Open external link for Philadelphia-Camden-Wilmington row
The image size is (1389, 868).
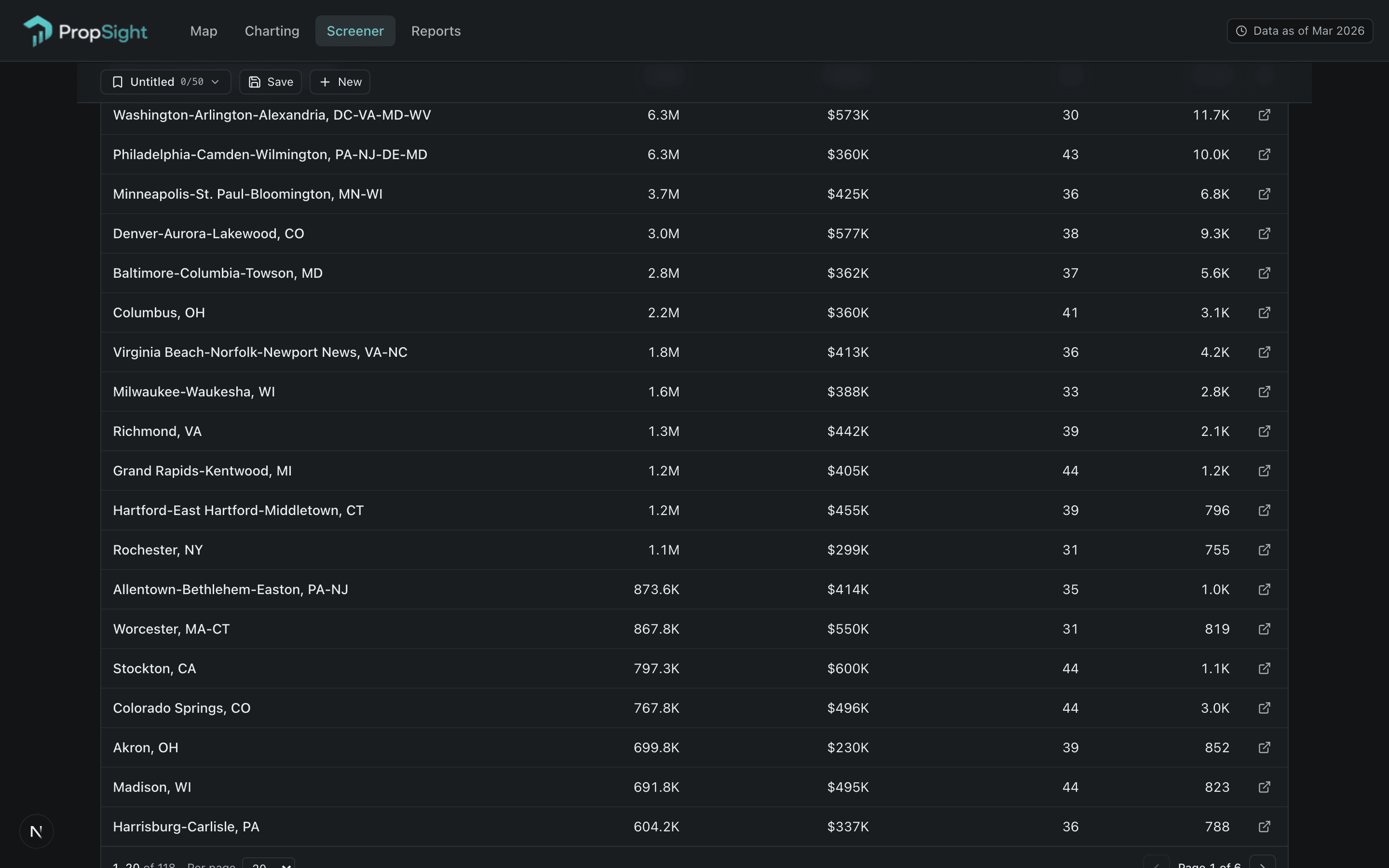click(1264, 154)
